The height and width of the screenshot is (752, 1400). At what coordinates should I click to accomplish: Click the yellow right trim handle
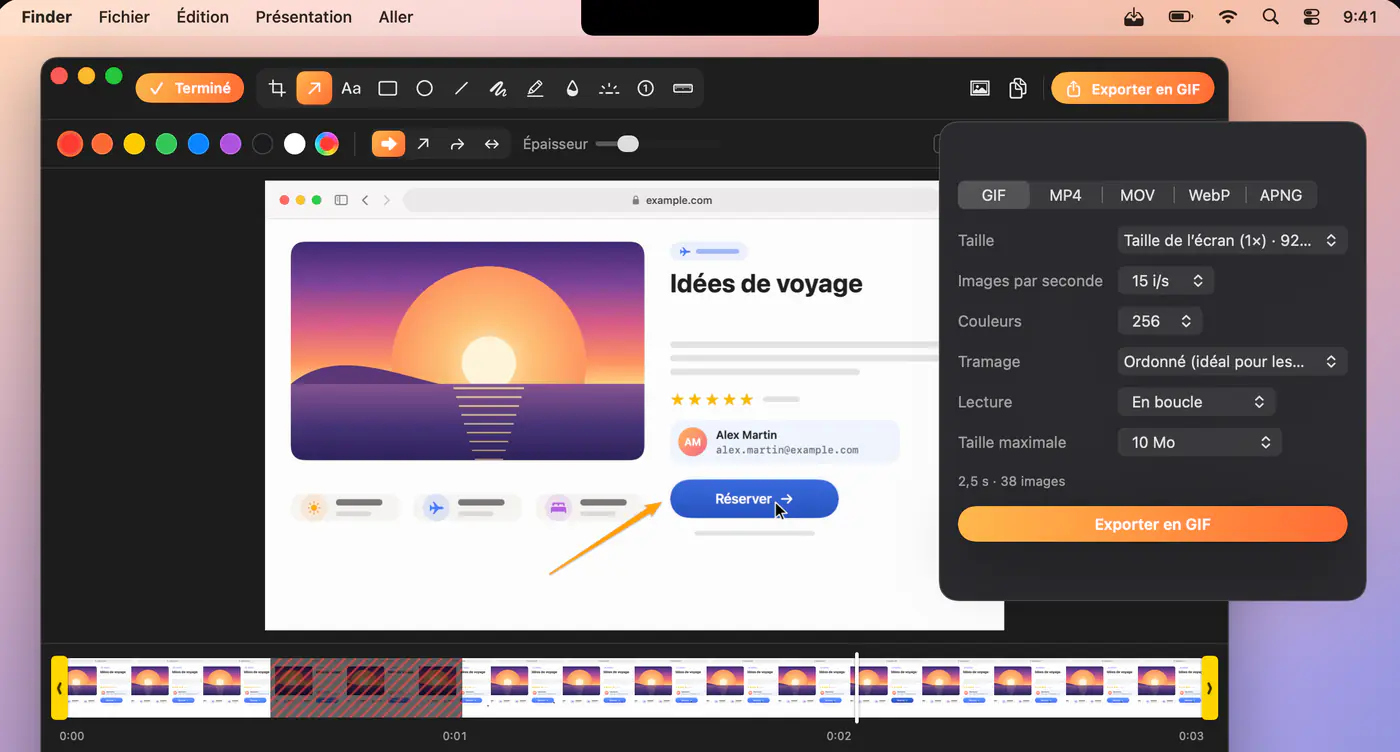click(x=1210, y=688)
